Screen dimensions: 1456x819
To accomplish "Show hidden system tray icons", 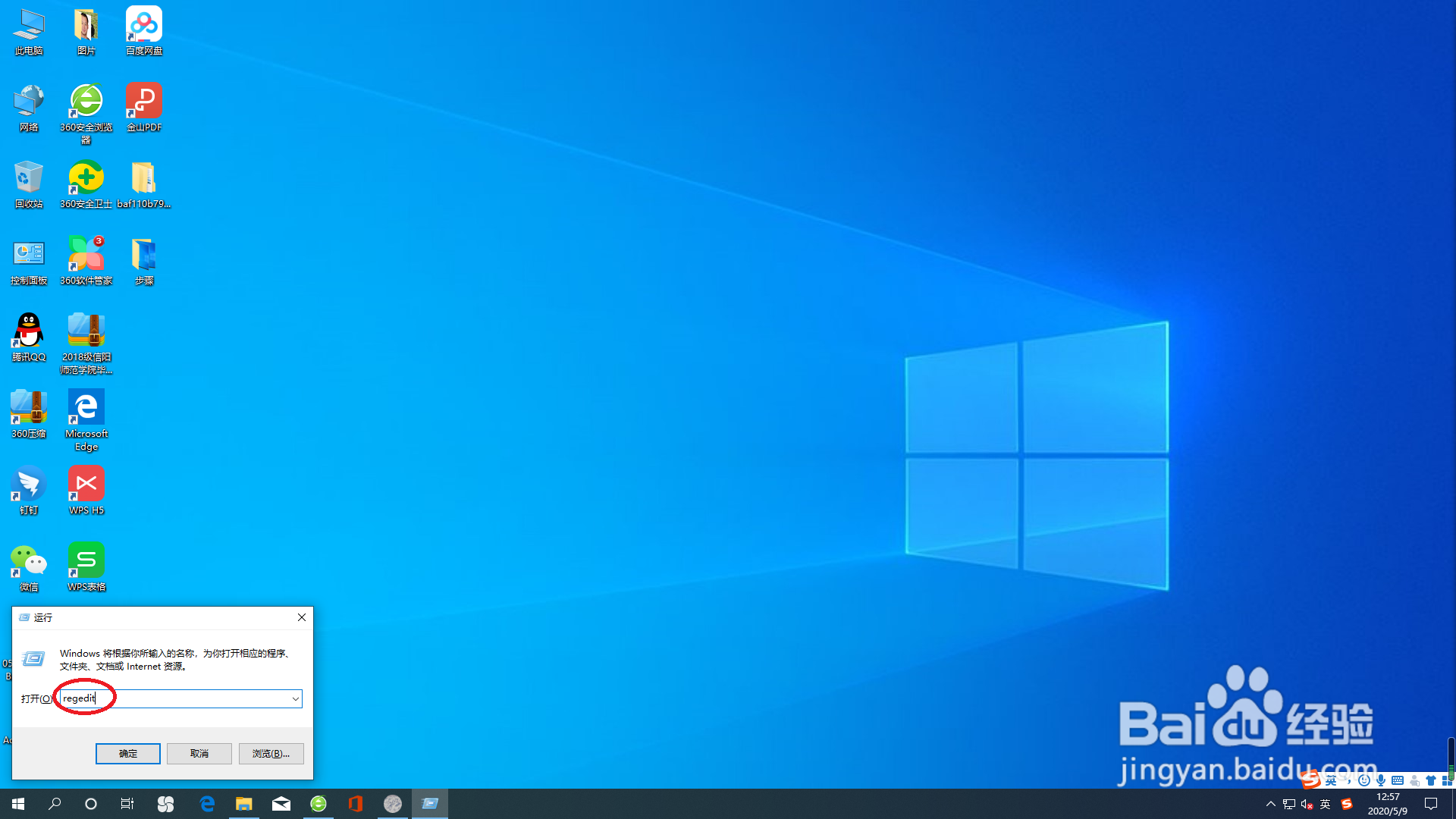I will tap(1271, 804).
